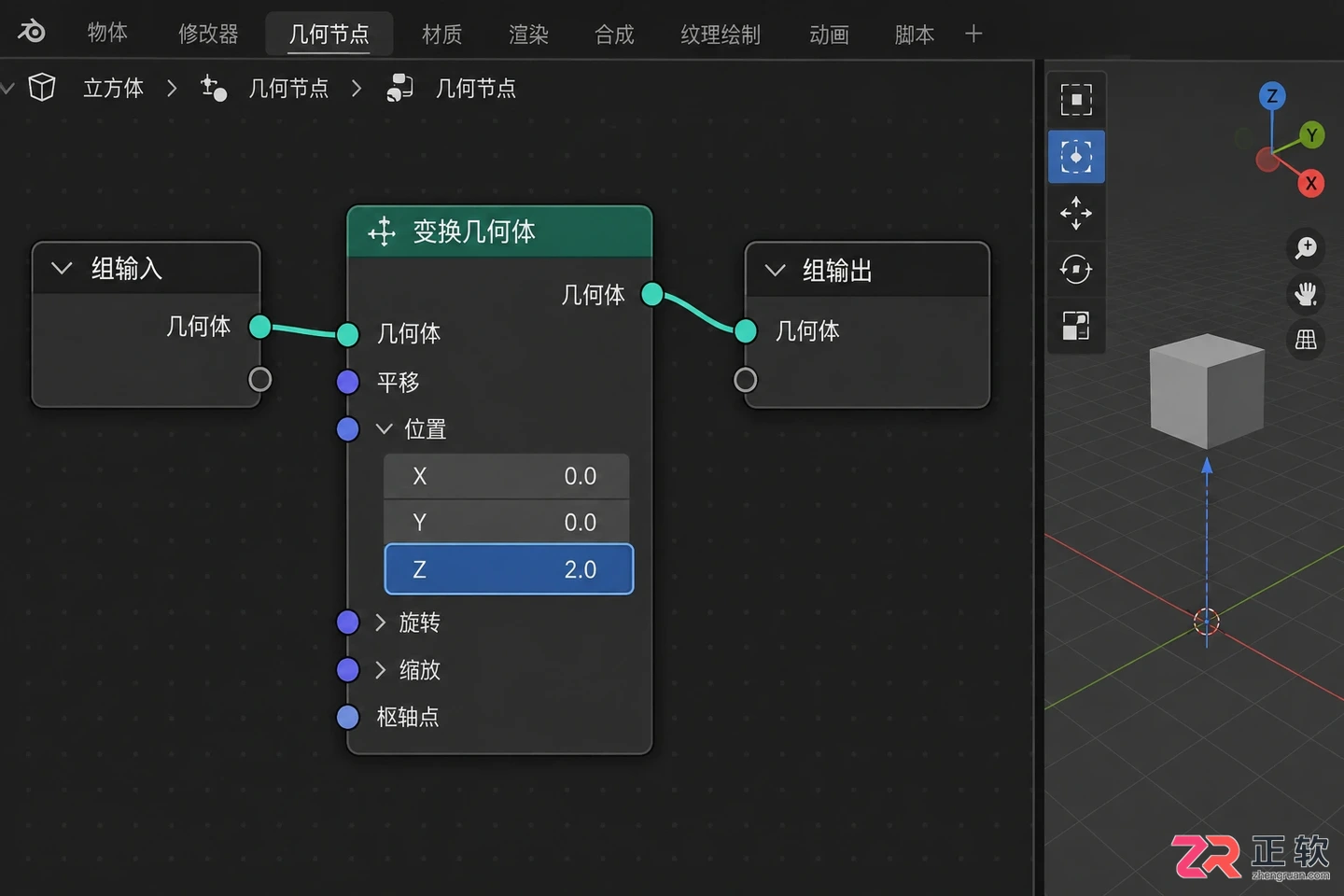Click 立方体 in the breadcrumb path
The image size is (1344, 896).
(x=113, y=88)
